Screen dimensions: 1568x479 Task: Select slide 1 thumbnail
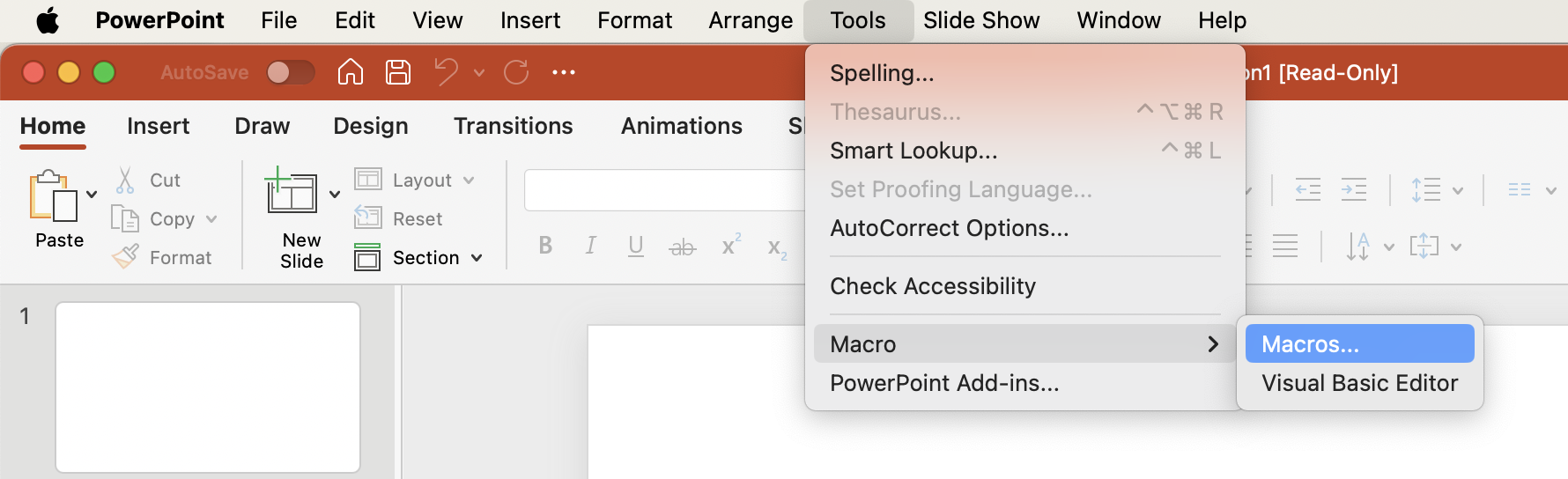coord(208,387)
